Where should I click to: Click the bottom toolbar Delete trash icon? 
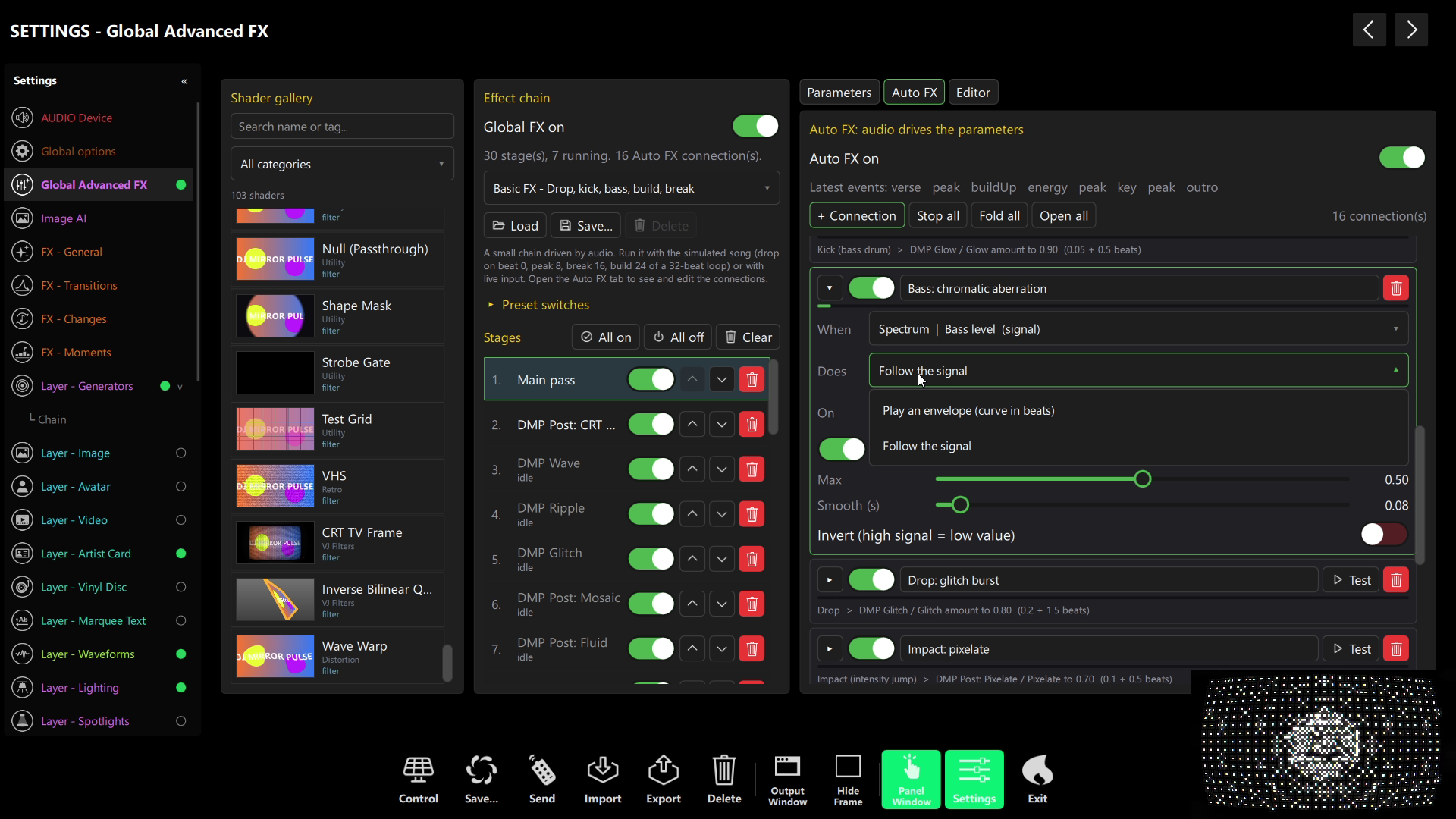(x=724, y=780)
